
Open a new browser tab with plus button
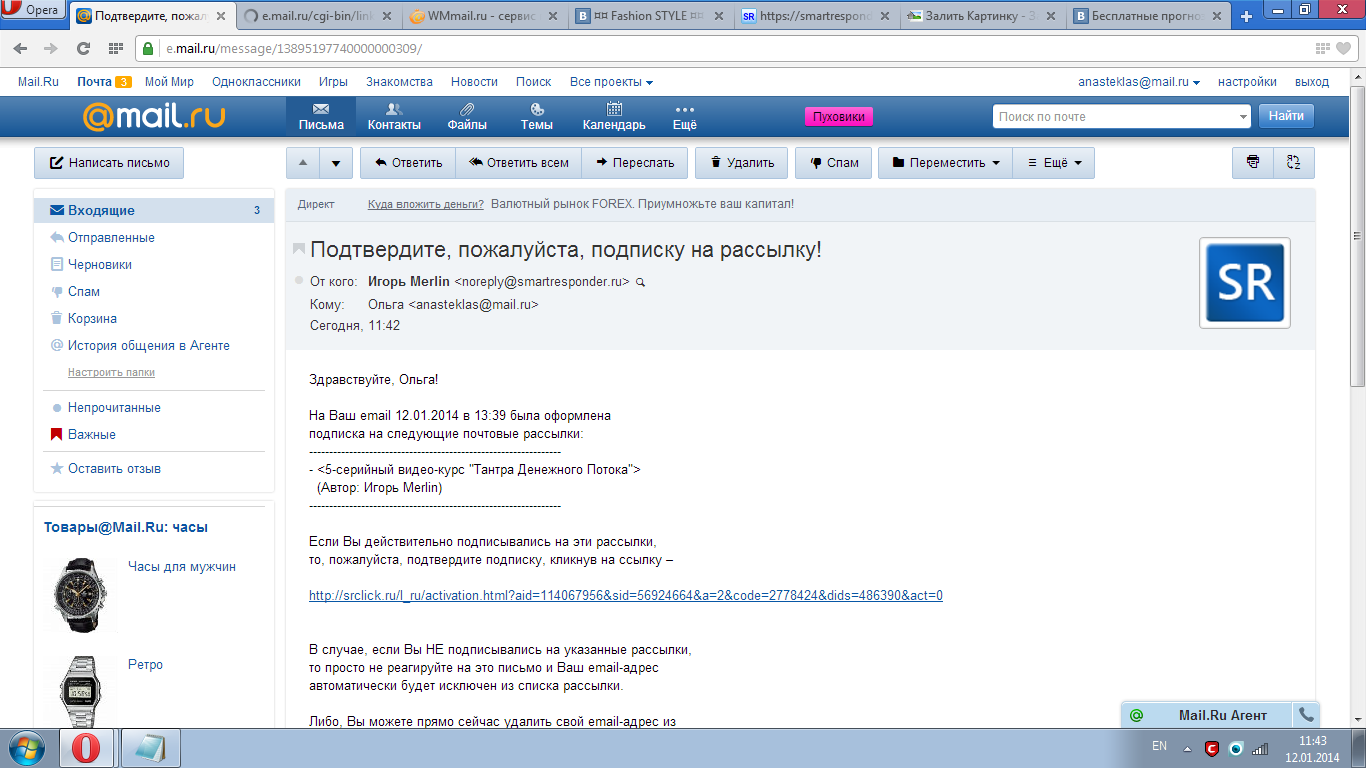[1246, 17]
